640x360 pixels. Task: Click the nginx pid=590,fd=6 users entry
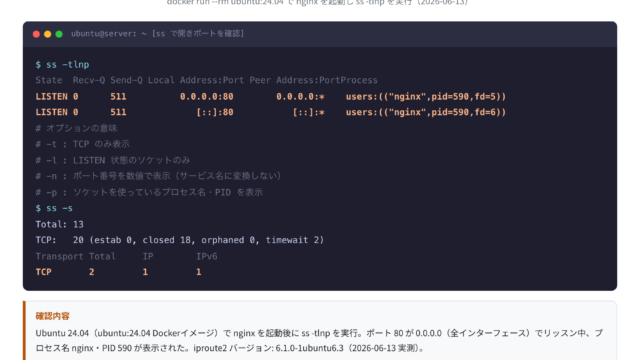(x=426, y=112)
